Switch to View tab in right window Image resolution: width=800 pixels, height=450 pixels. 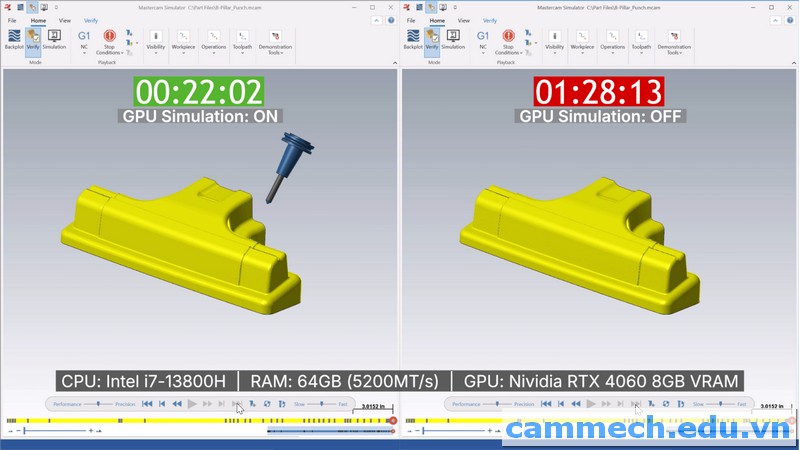(x=463, y=20)
